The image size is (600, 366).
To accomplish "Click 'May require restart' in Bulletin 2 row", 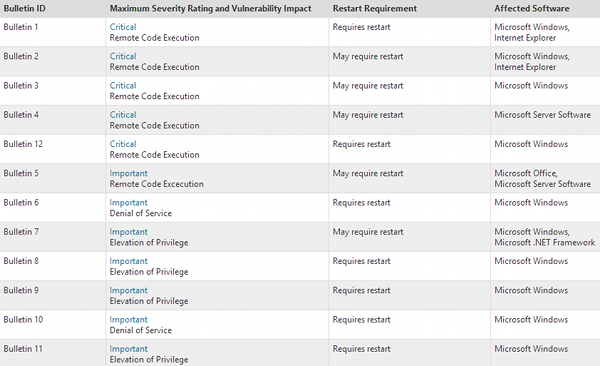I will coord(368,57).
